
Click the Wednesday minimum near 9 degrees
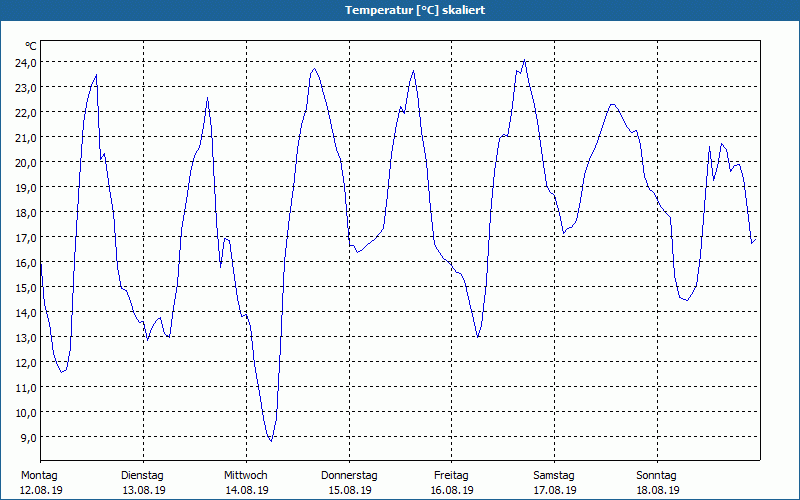271,440
